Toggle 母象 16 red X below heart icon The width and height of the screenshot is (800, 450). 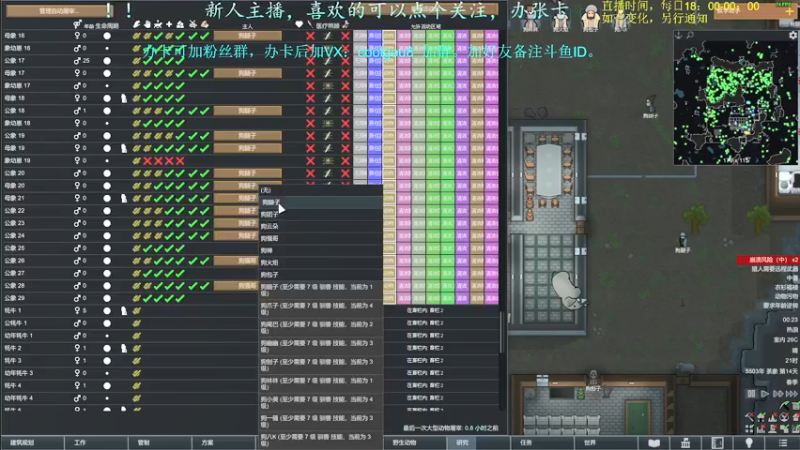click(x=310, y=36)
